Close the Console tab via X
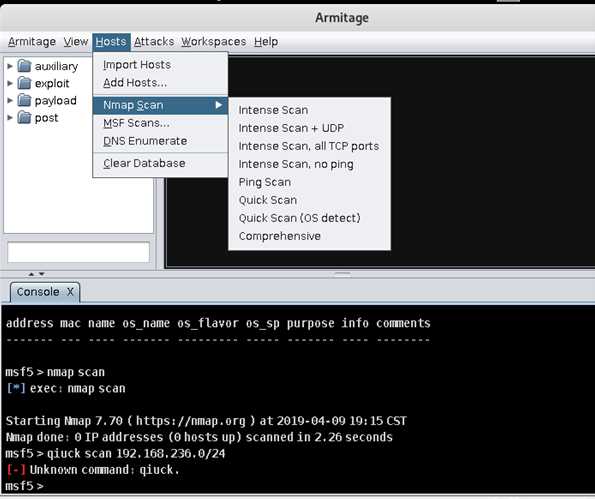 click(x=70, y=292)
